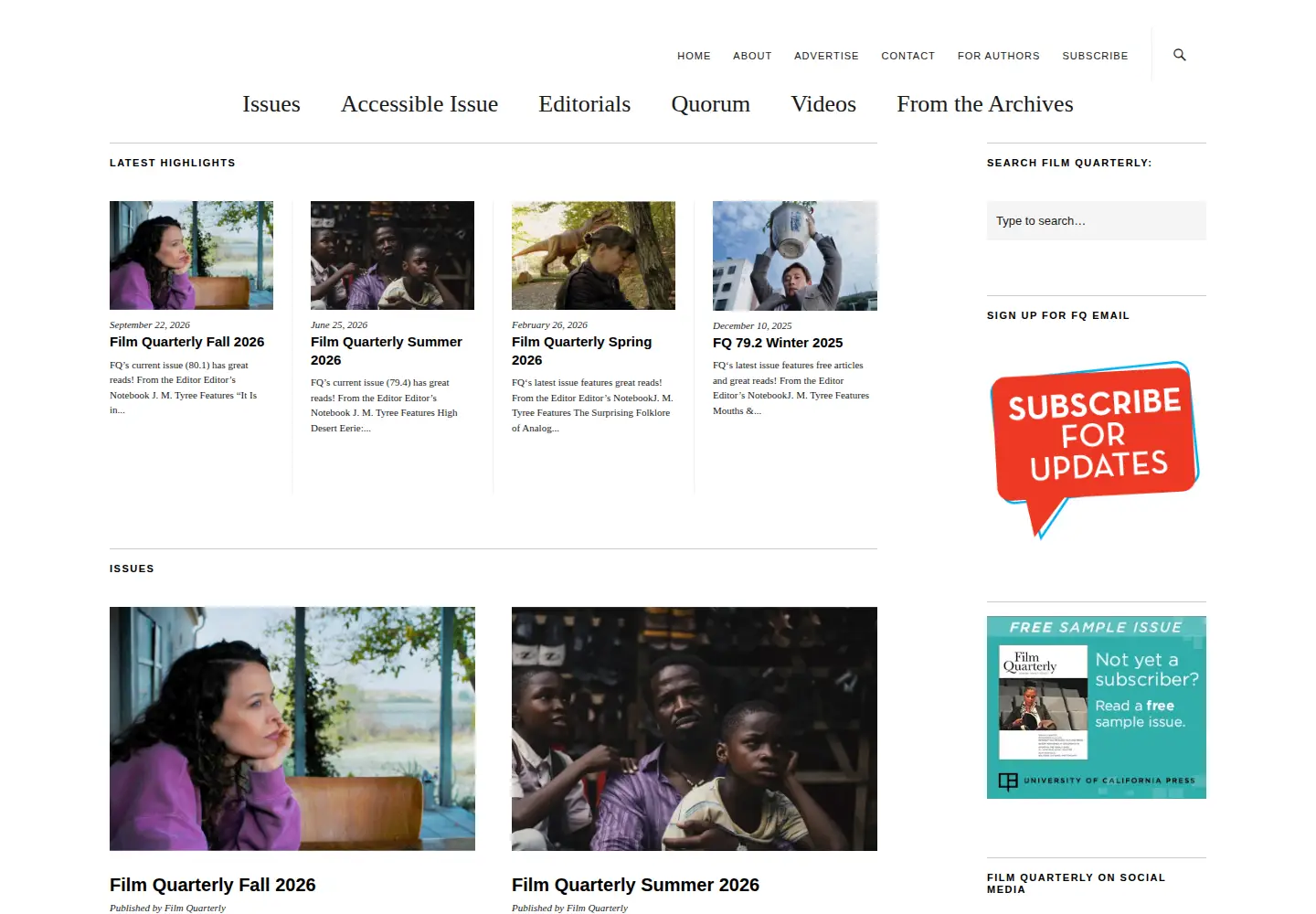Click Search Film Quarterly heading

1069,163
